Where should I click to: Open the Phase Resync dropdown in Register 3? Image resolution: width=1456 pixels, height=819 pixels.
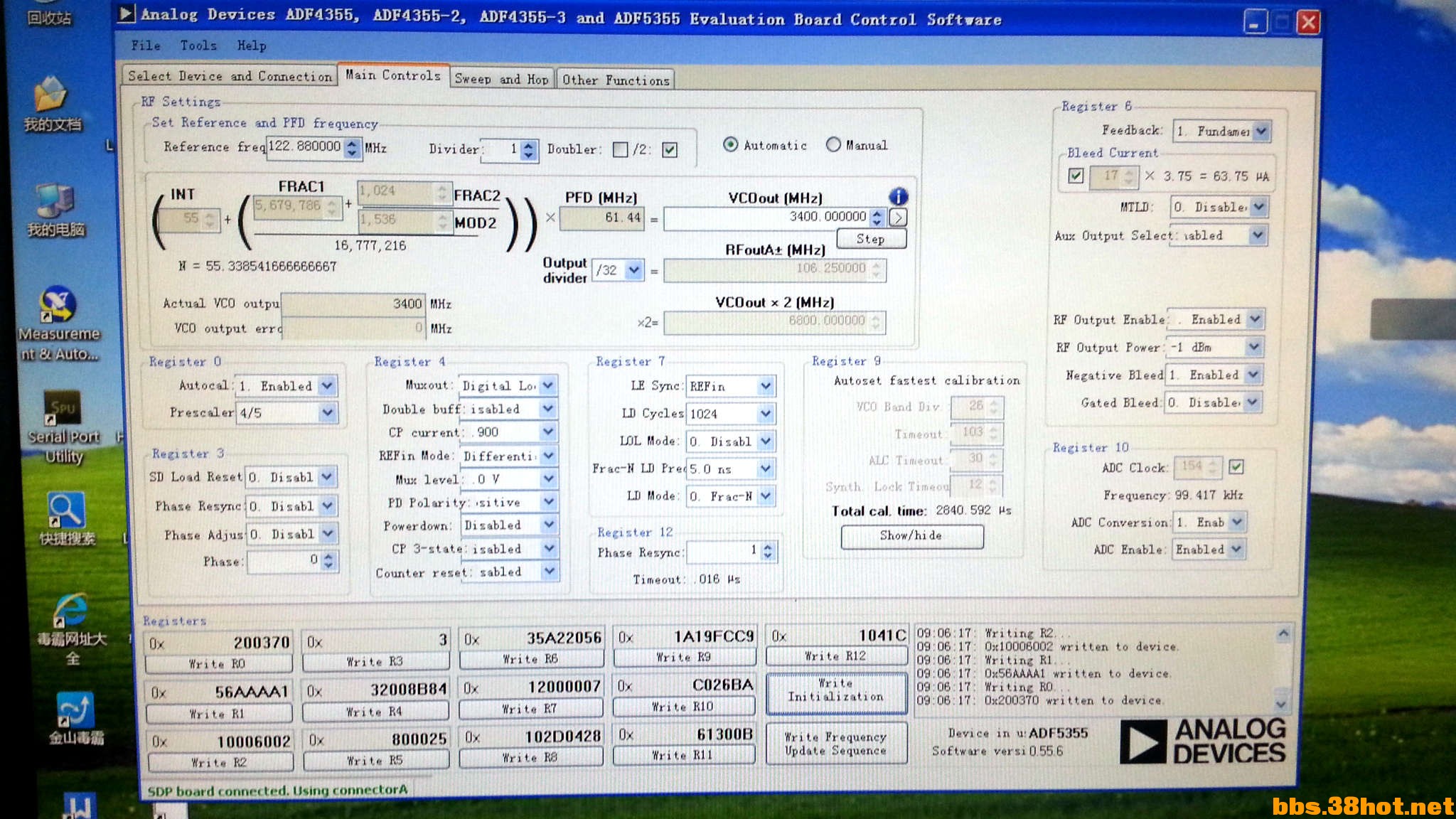[291, 506]
